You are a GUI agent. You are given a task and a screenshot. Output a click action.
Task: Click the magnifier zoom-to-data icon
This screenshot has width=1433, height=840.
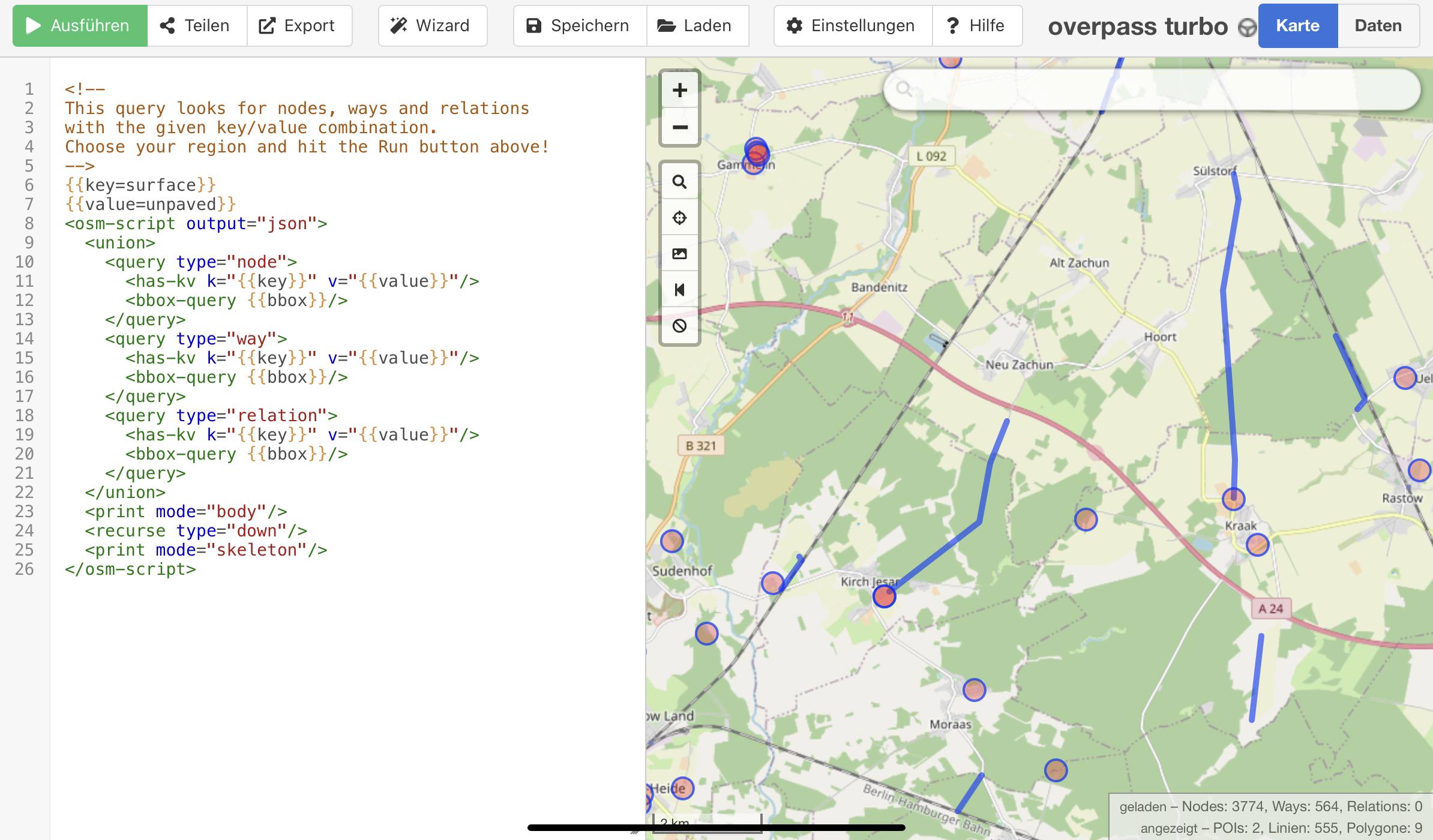pos(679,182)
